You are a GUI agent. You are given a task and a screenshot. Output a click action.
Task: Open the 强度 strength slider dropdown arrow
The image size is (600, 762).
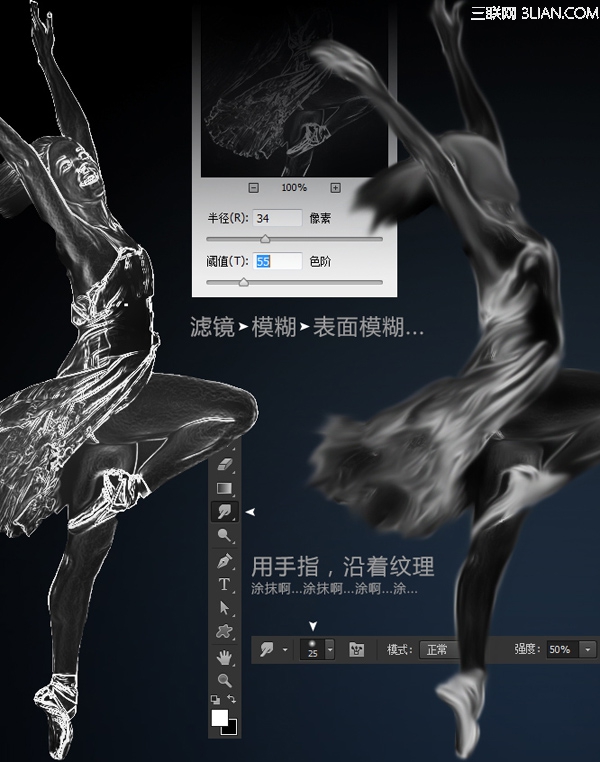(588, 650)
